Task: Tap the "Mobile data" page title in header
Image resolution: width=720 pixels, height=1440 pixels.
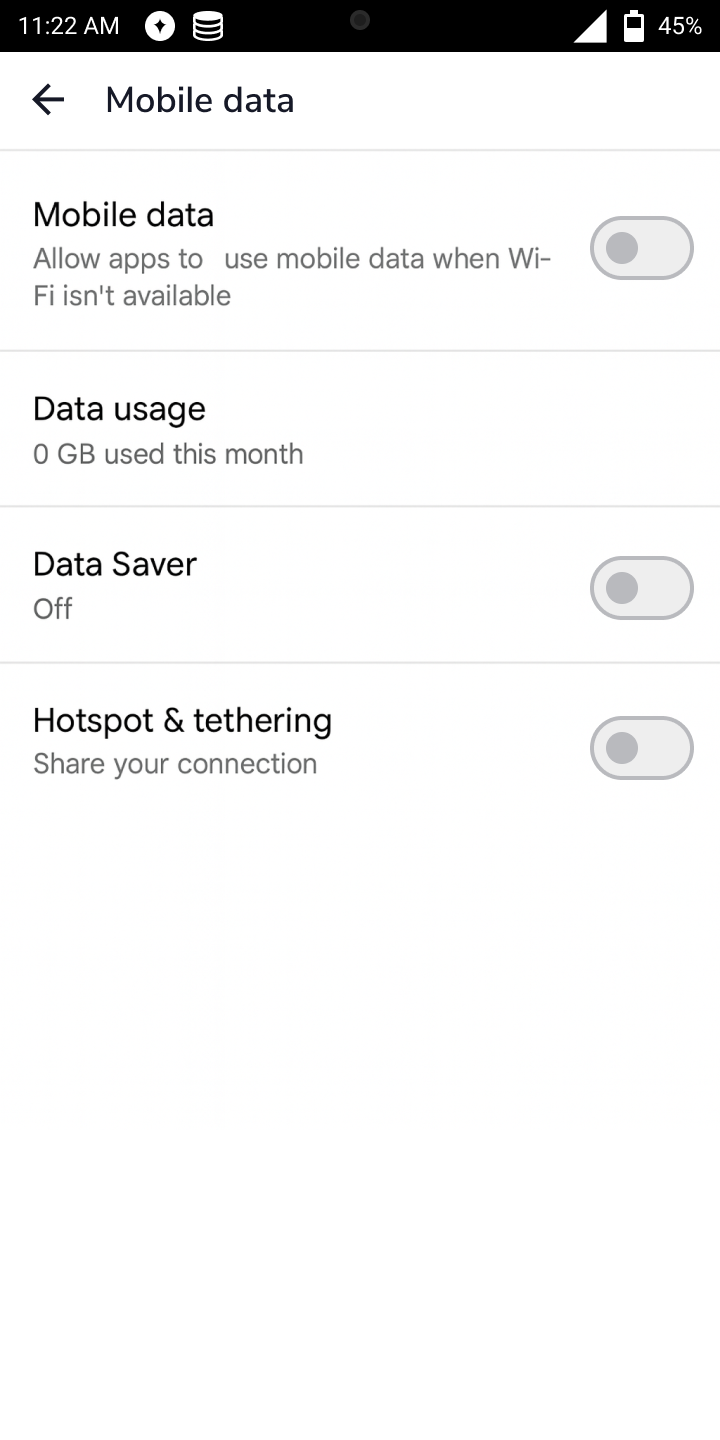Action: pyautogui.click(x=200, y=100)
